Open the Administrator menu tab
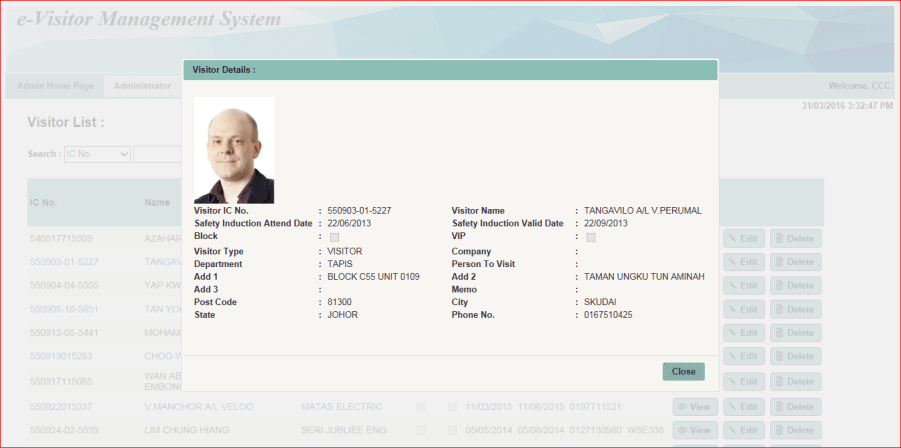 pos(142,86)
